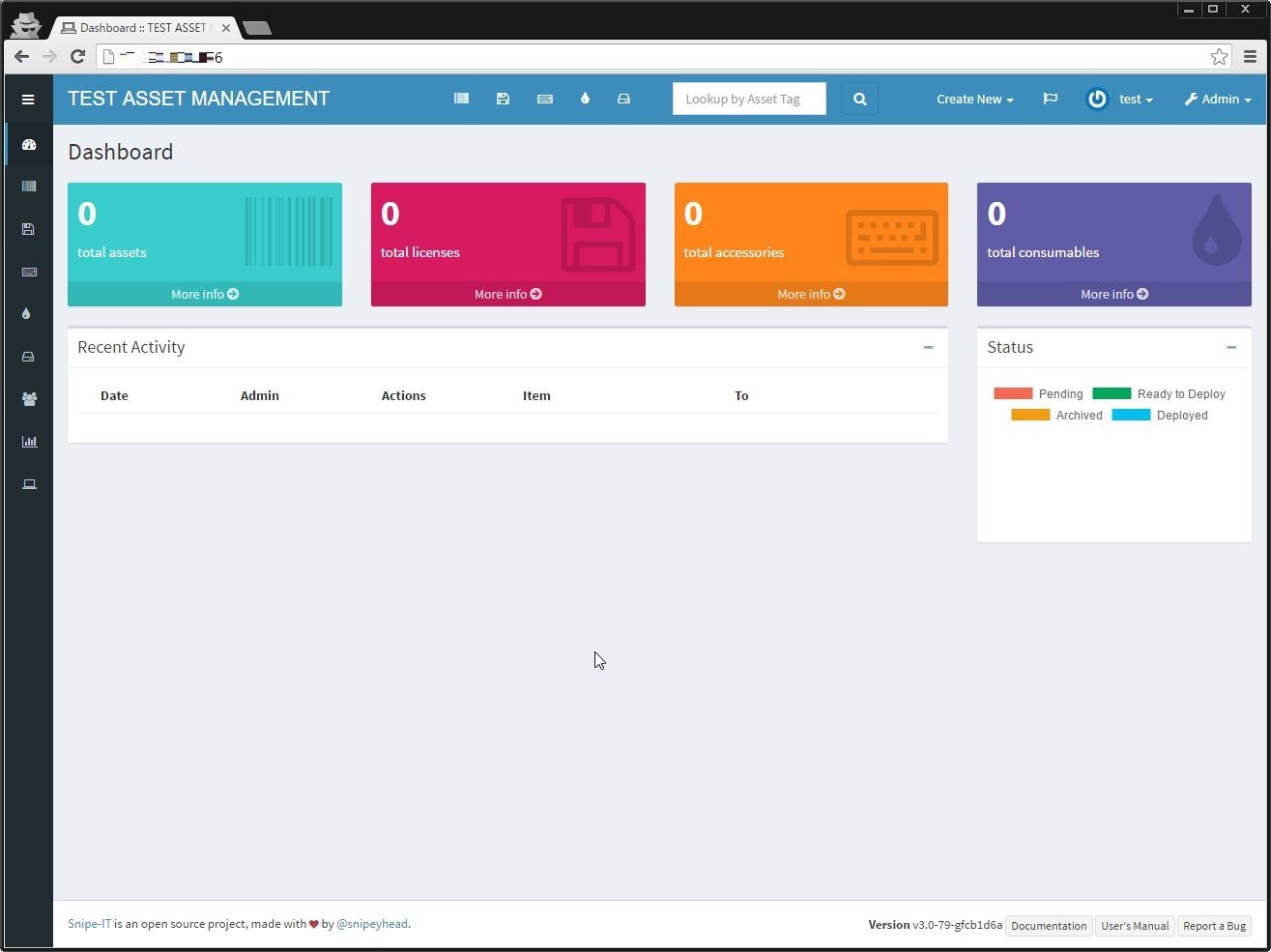
Task: Toggle Ready to Deploy legend item
Action: (x=1159, y=394)
